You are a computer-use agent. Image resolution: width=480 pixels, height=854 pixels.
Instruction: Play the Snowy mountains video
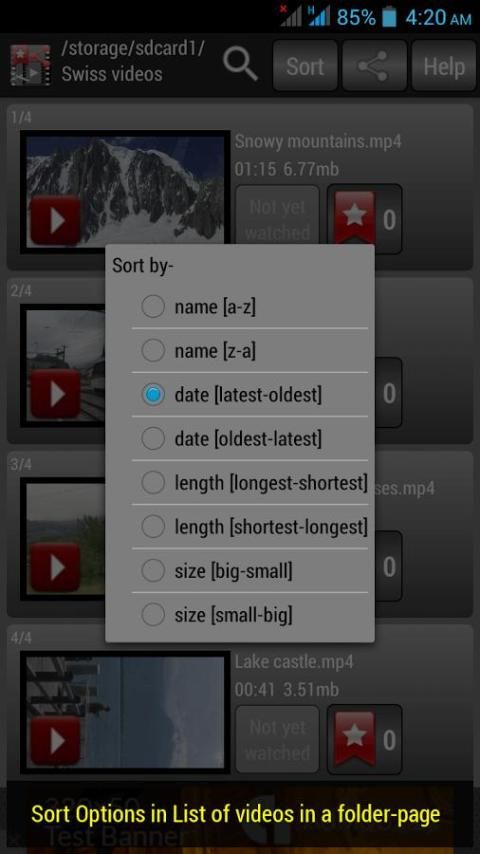[56, 220]
